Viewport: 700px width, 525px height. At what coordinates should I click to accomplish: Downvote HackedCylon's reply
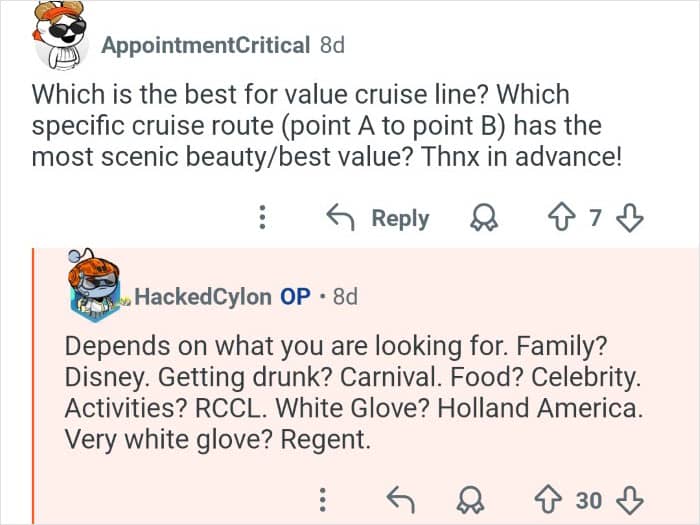pos(631,499)
